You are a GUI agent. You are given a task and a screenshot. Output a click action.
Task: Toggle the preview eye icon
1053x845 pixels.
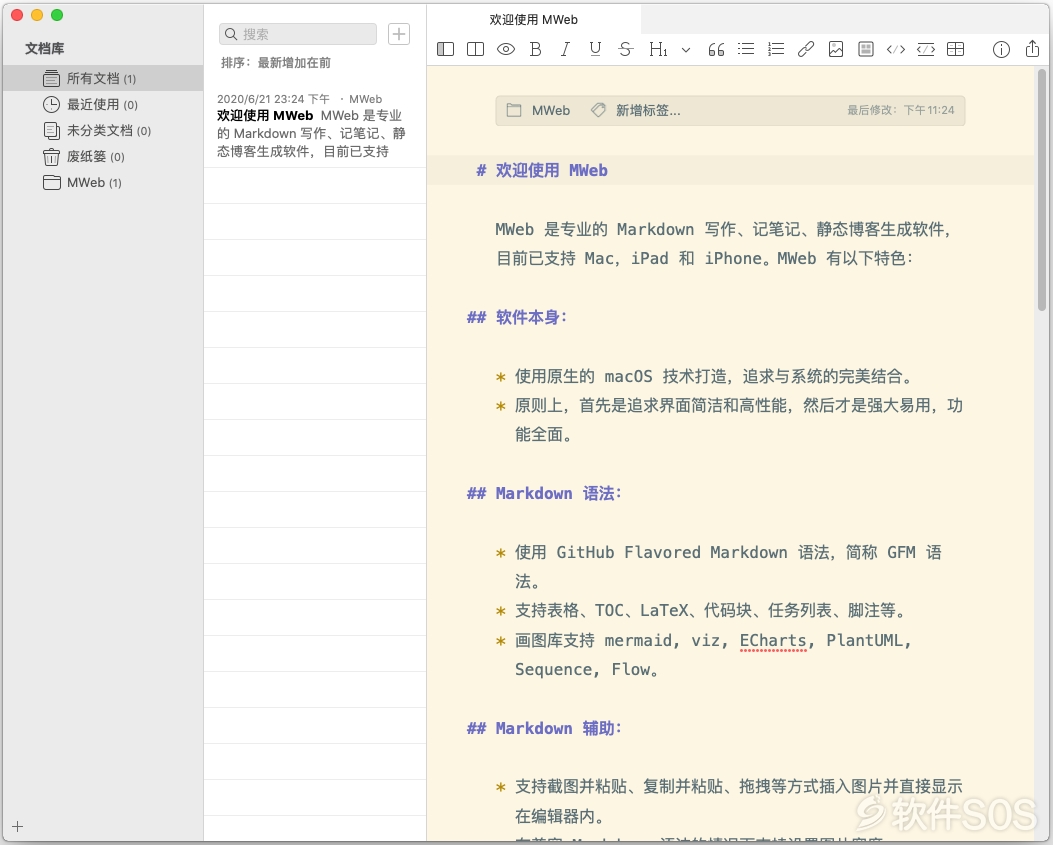(x=506, y=49)
